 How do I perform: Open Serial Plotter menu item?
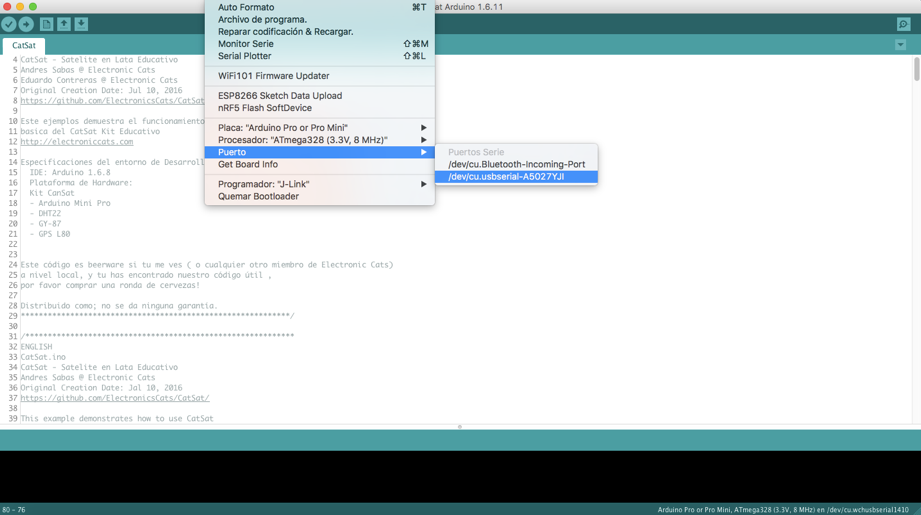pos(320,56)
